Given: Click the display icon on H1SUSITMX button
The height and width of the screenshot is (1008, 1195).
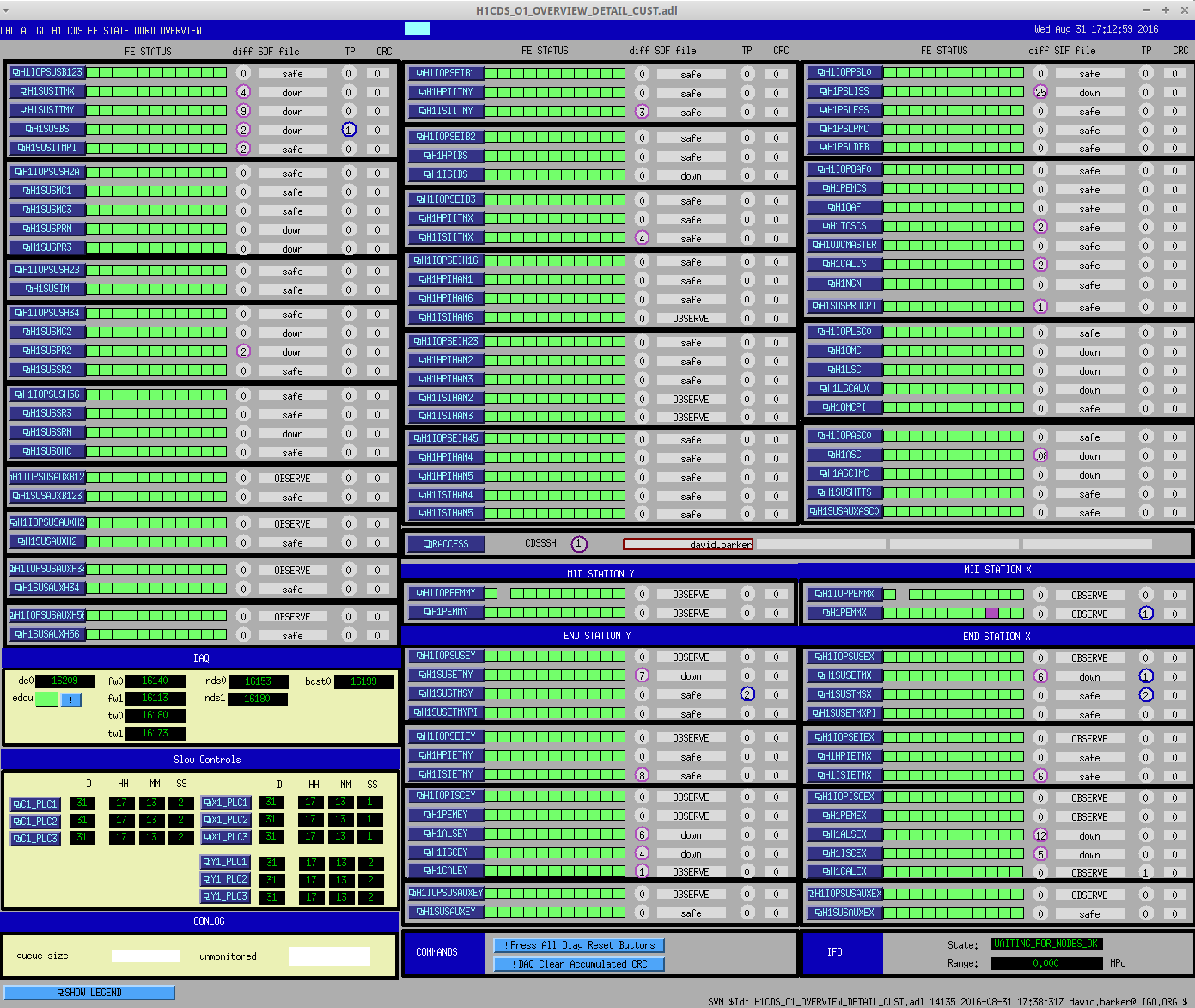Looking at the screenshot, I should click(25, 91).
